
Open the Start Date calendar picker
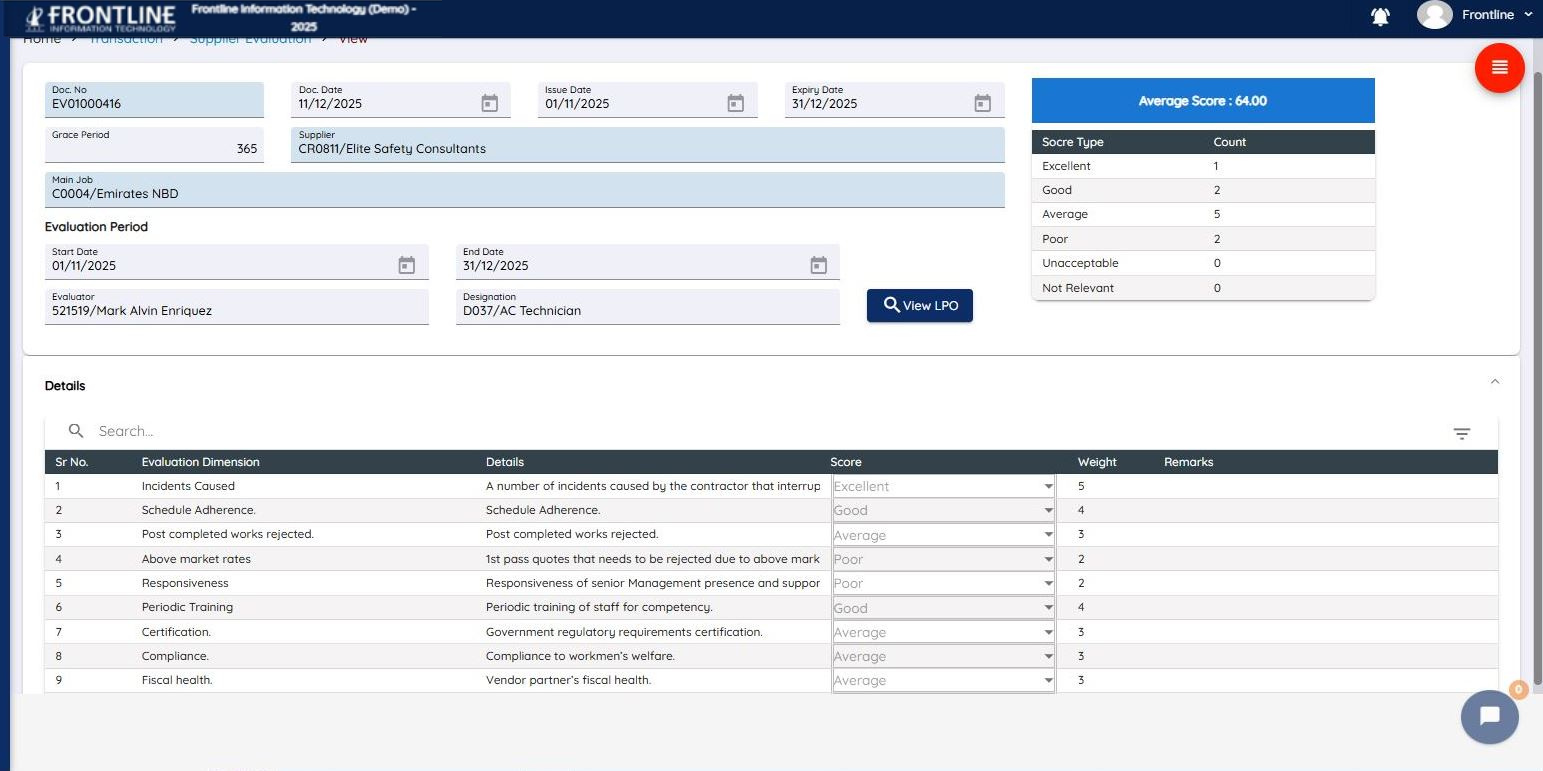[x=406, y=265]
